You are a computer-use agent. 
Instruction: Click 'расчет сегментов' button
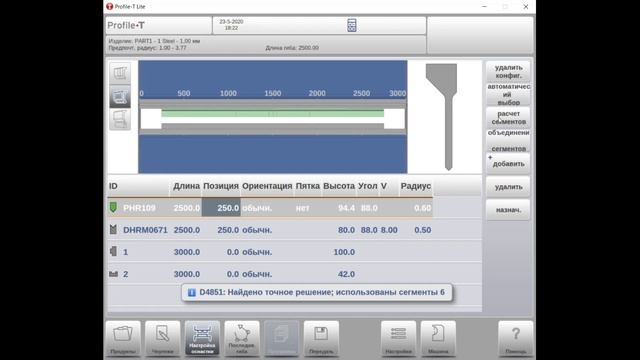(508, 118)
